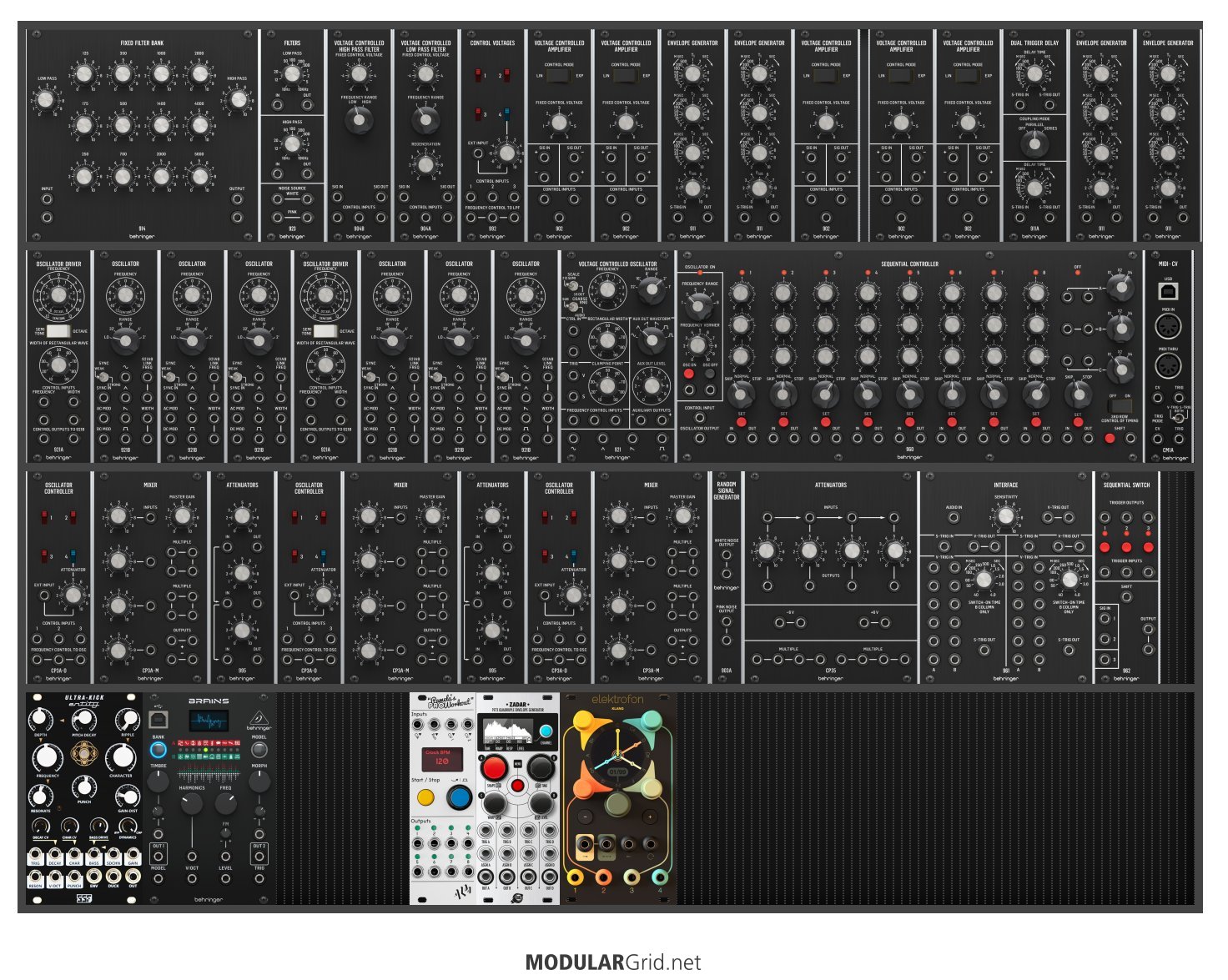Click the minus button on the Elektrofon Klang
The image size is (1228, 980).
[x=586, y=815]
